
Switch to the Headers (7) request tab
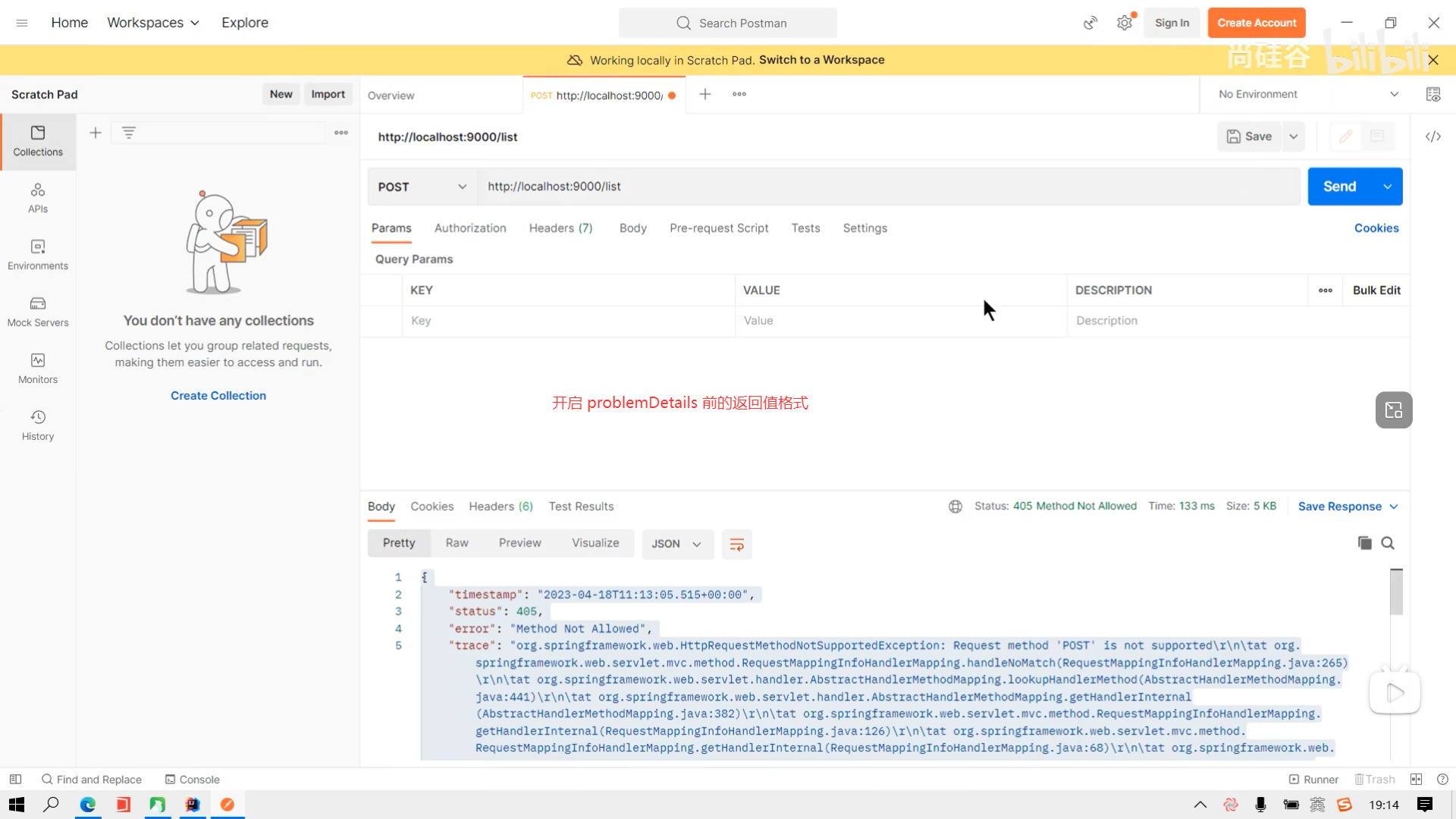coord(560,228)
